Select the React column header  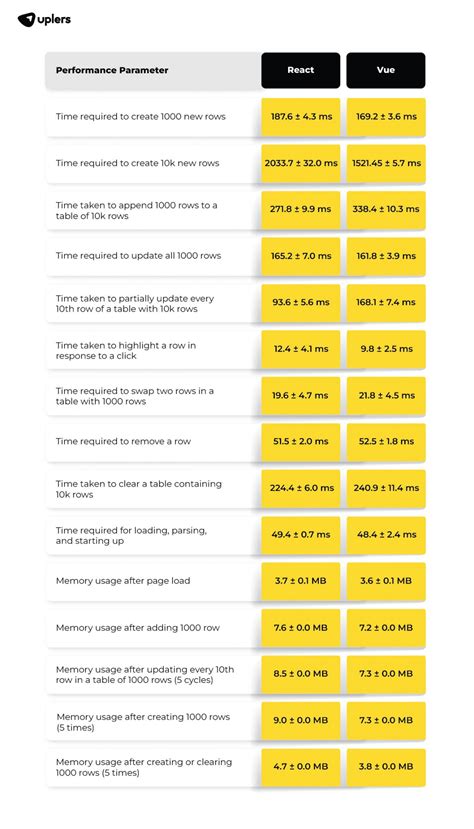(x=301, y=70)
